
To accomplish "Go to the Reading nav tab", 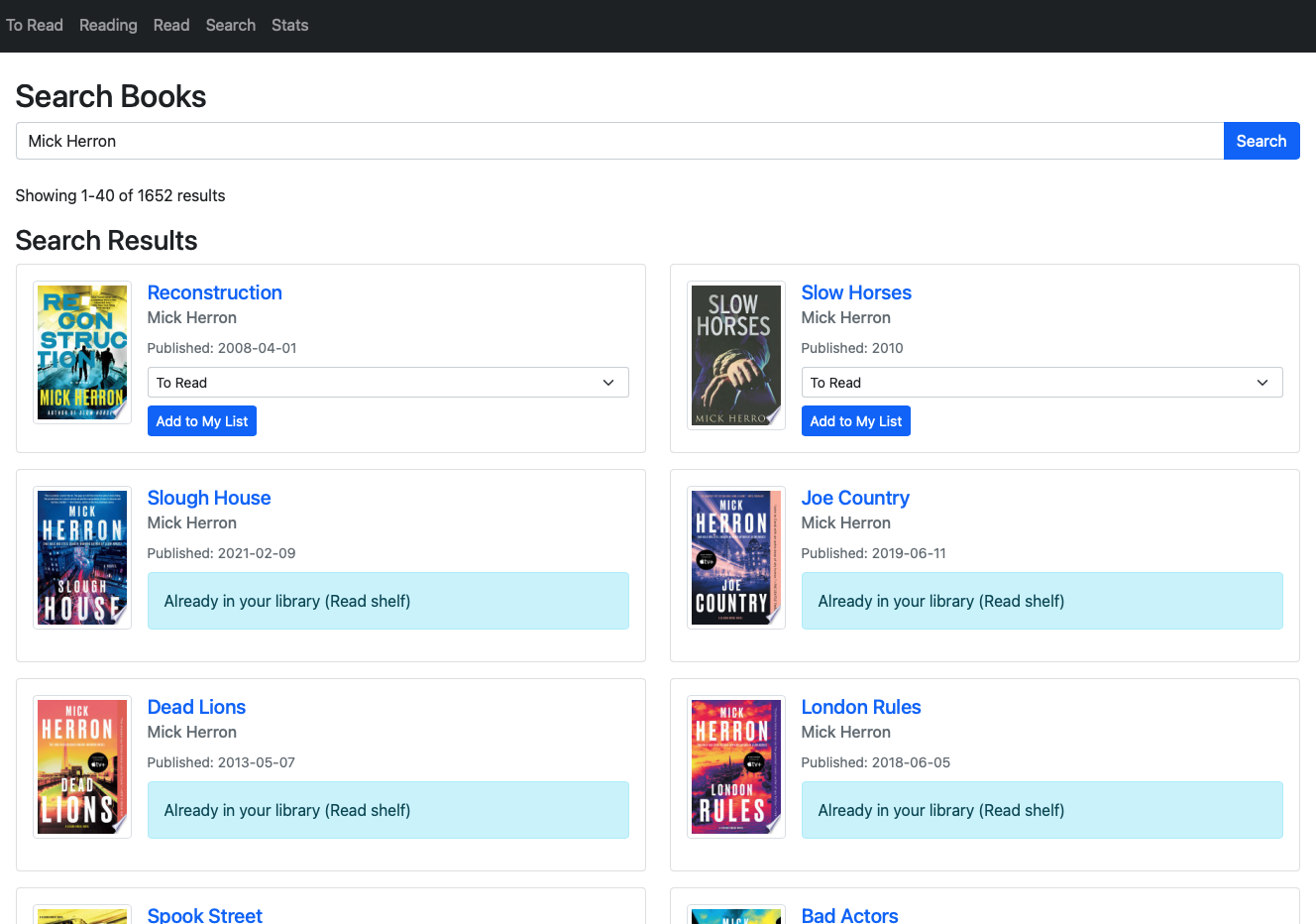I will pos(108,25).
